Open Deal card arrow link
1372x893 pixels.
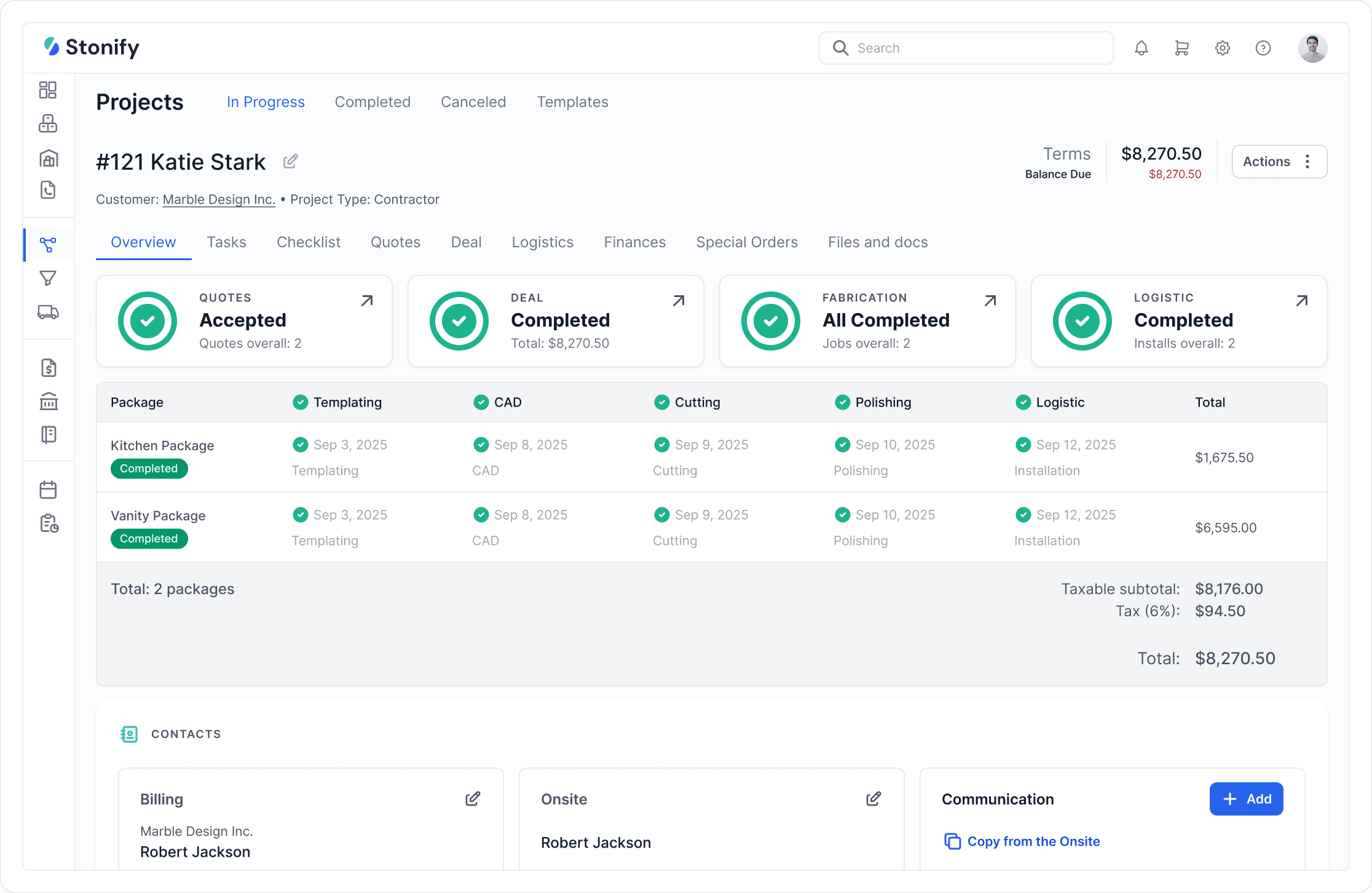679,300
